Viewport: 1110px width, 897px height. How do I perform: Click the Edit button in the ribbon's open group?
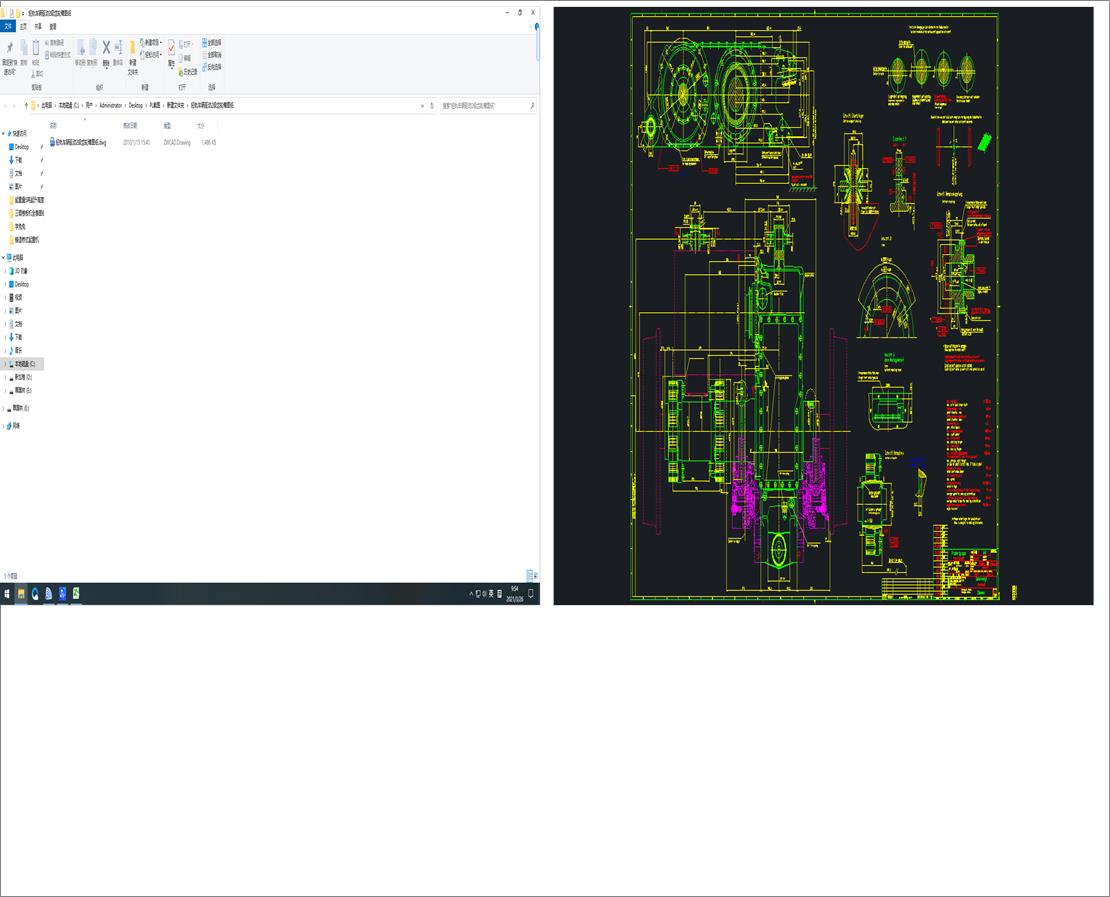(x=185, y=58)
